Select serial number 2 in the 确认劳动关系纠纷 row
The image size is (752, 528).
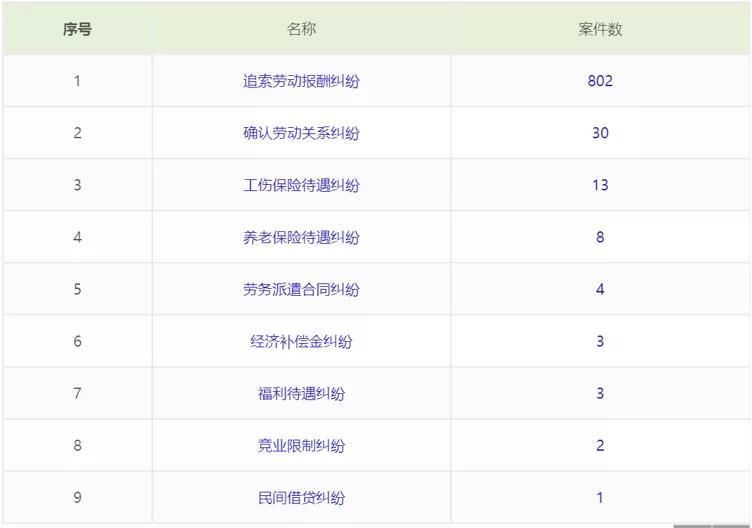77,133
